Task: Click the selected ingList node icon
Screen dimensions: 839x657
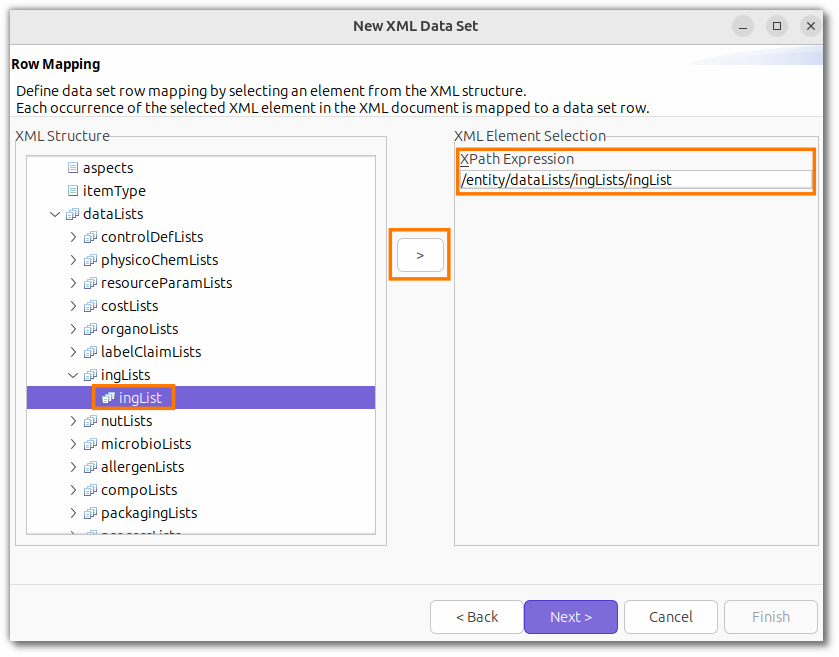Action: coord(109,398)
